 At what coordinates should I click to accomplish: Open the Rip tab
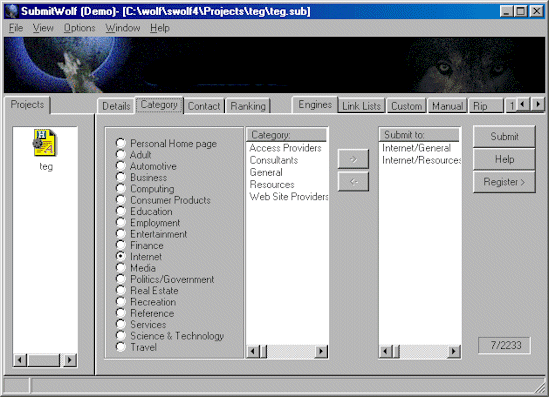485,106
